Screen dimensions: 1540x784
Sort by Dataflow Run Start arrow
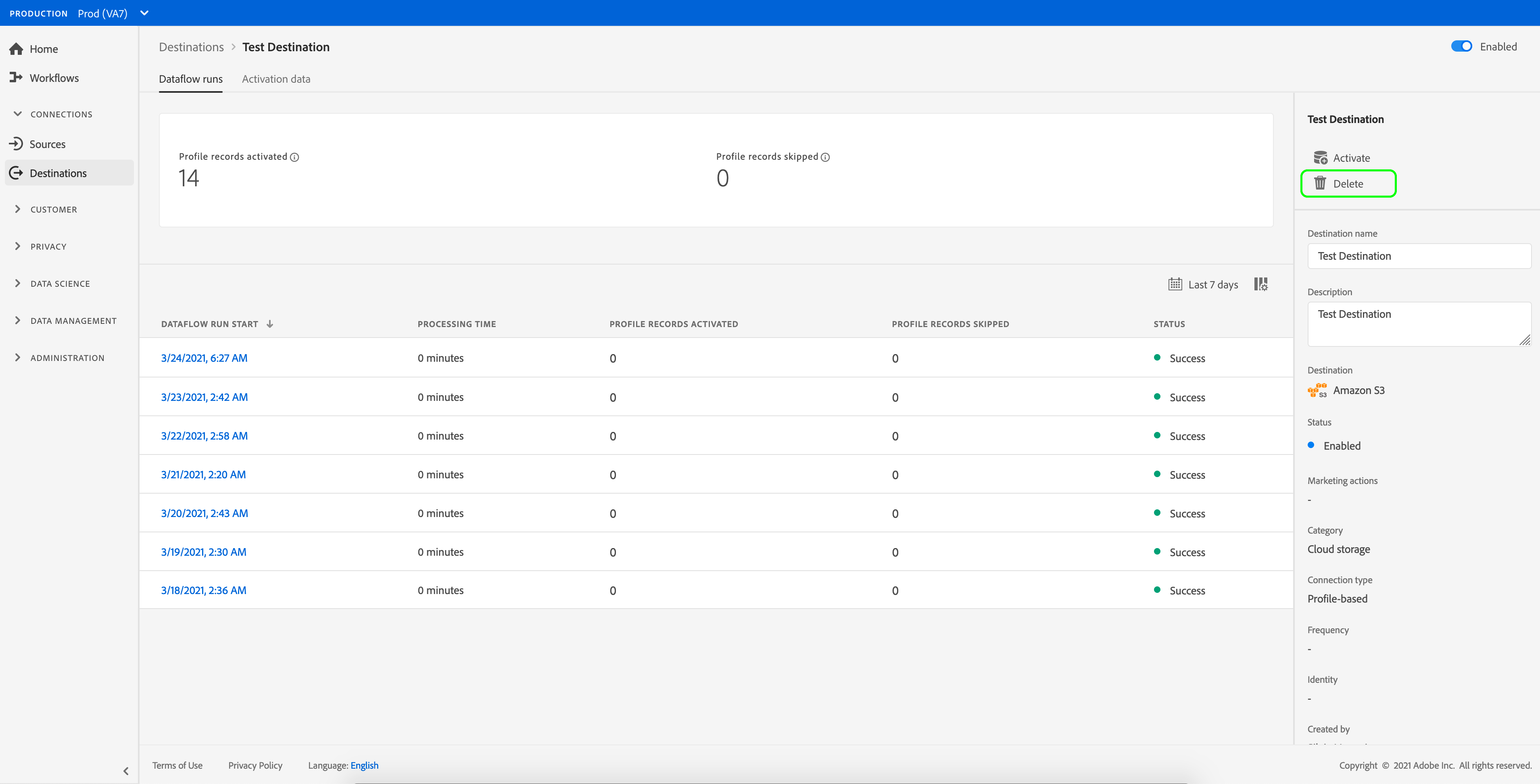pyautogui.click(x=270, y=324)
